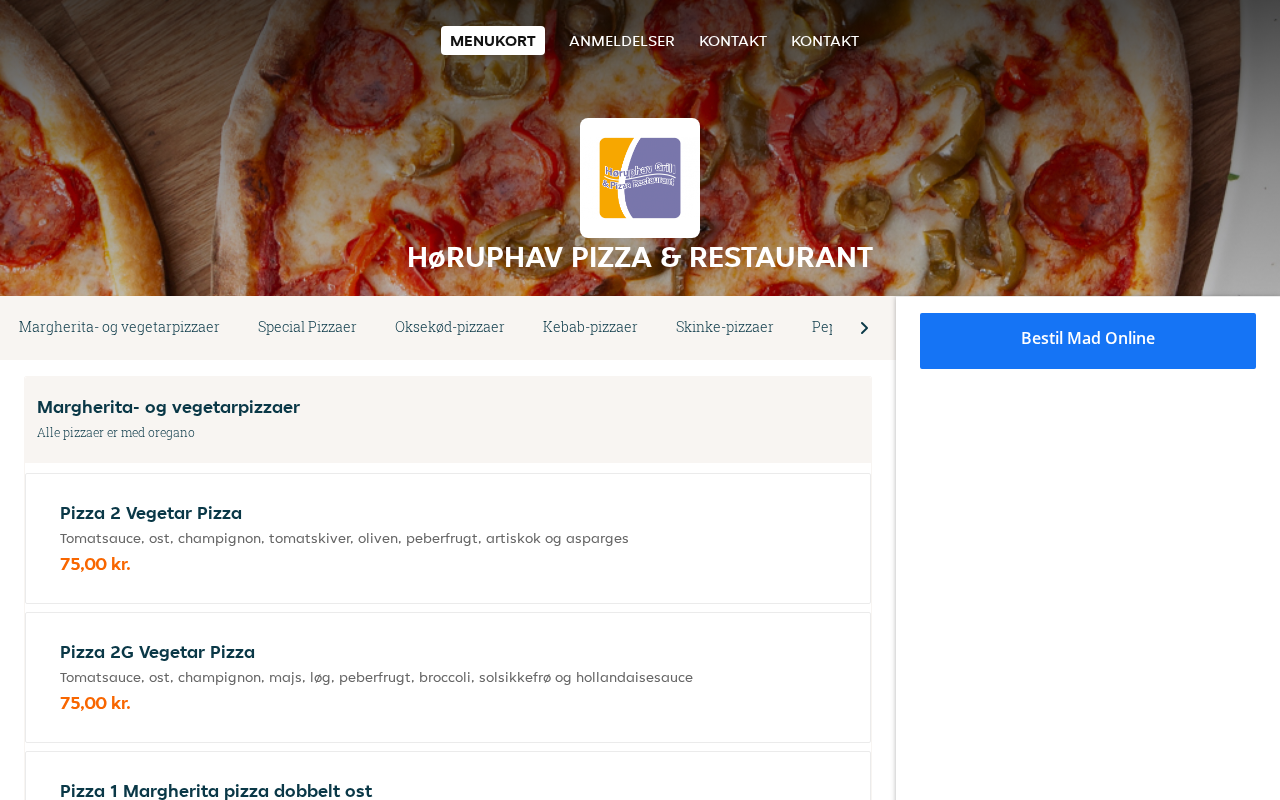Open the last KONTAKT link in the navigation
Image resolution: width=1280 pixels, height=800 pixels.
825,41
